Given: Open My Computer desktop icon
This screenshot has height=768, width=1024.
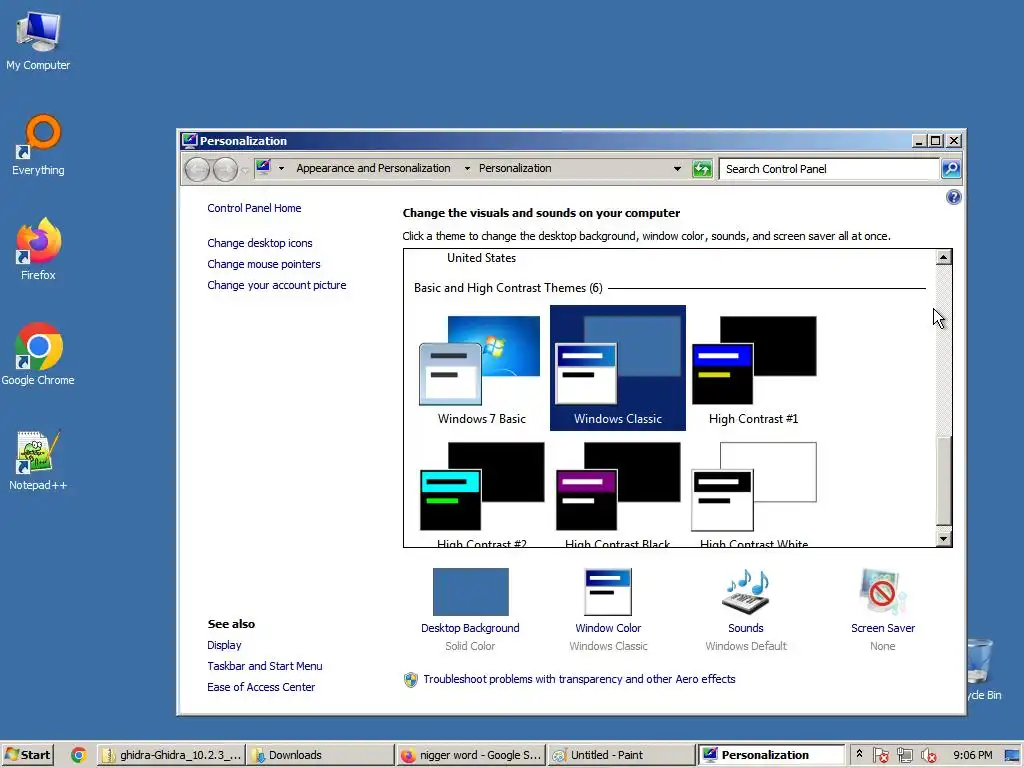Looking at the screenshot, I should [38, 40].
